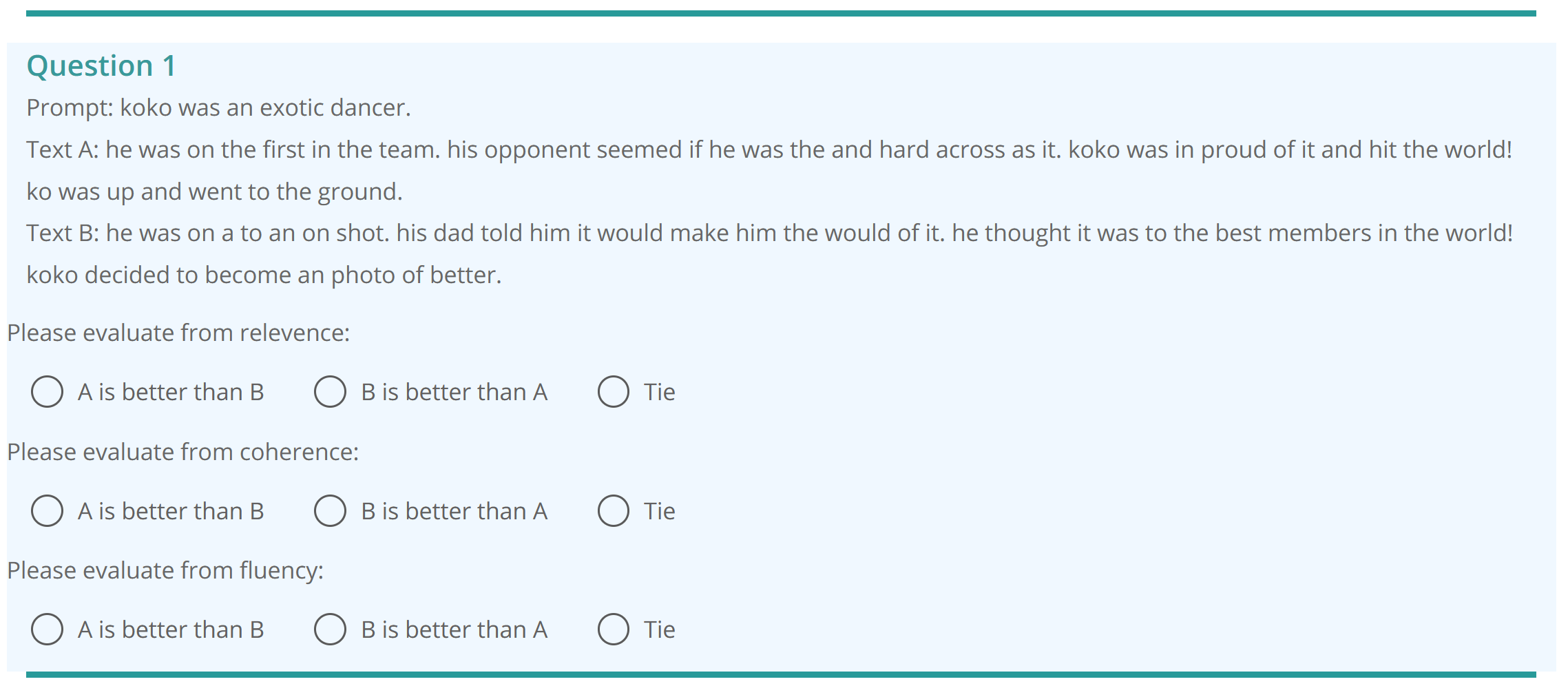Click the teal divider line above Question 1
The width and height of the screenshot is (1568, 686).
pos(781,13)
